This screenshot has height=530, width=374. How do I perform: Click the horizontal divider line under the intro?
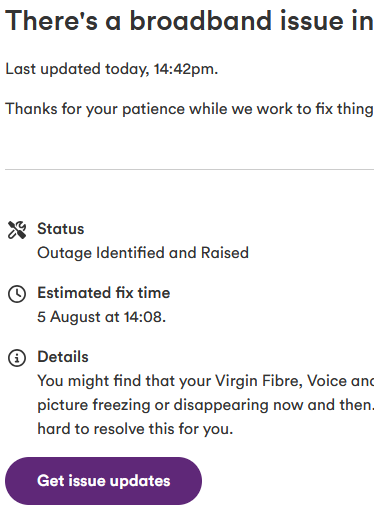[189, 169]
